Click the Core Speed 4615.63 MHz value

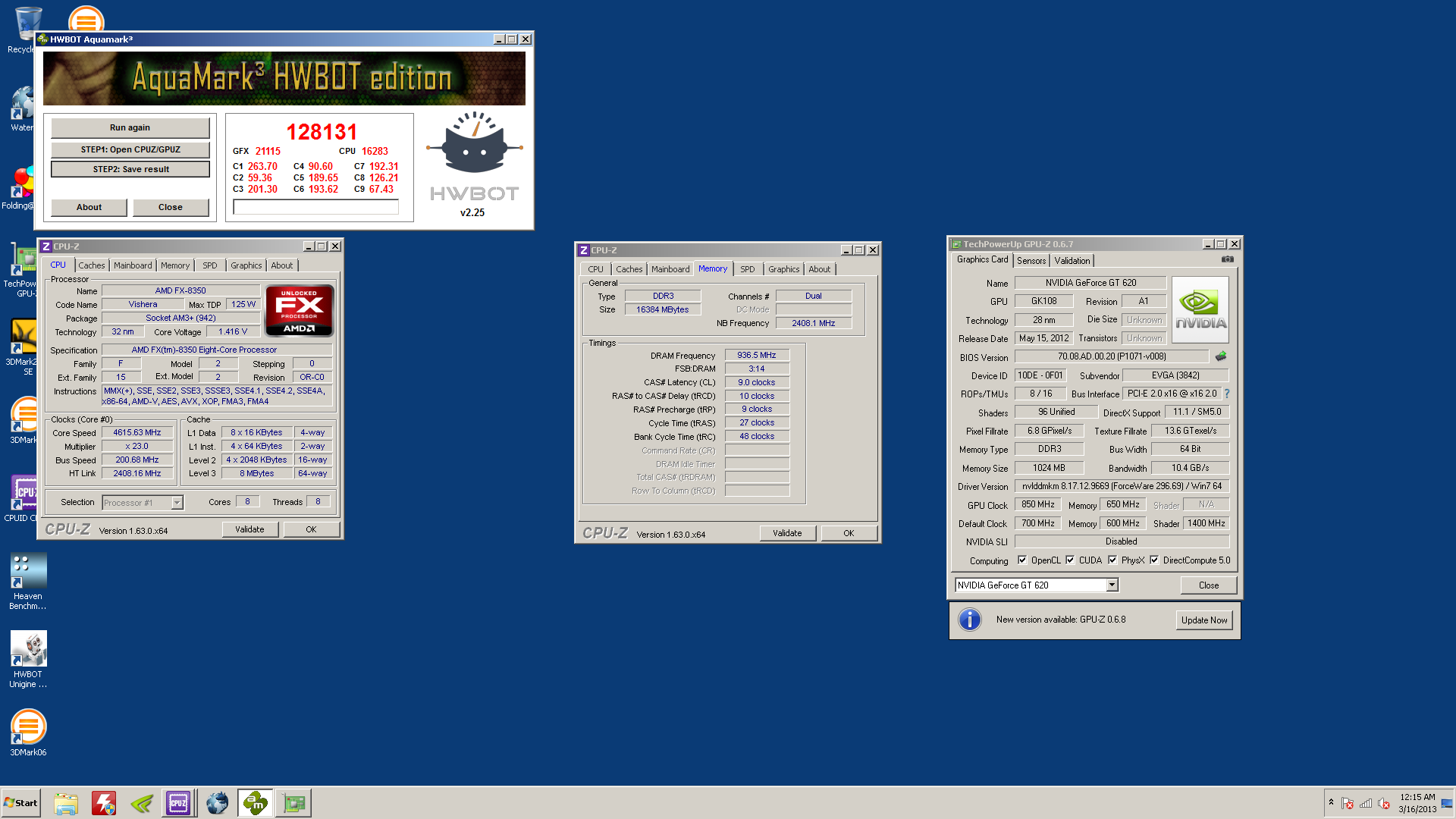(137, 432)
